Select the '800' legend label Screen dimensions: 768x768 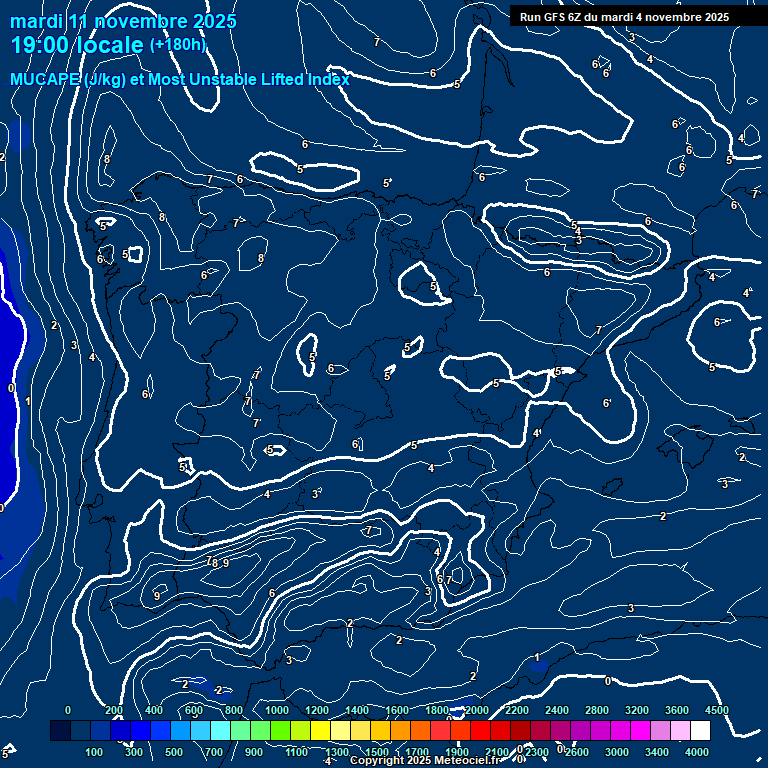(234, 710)
